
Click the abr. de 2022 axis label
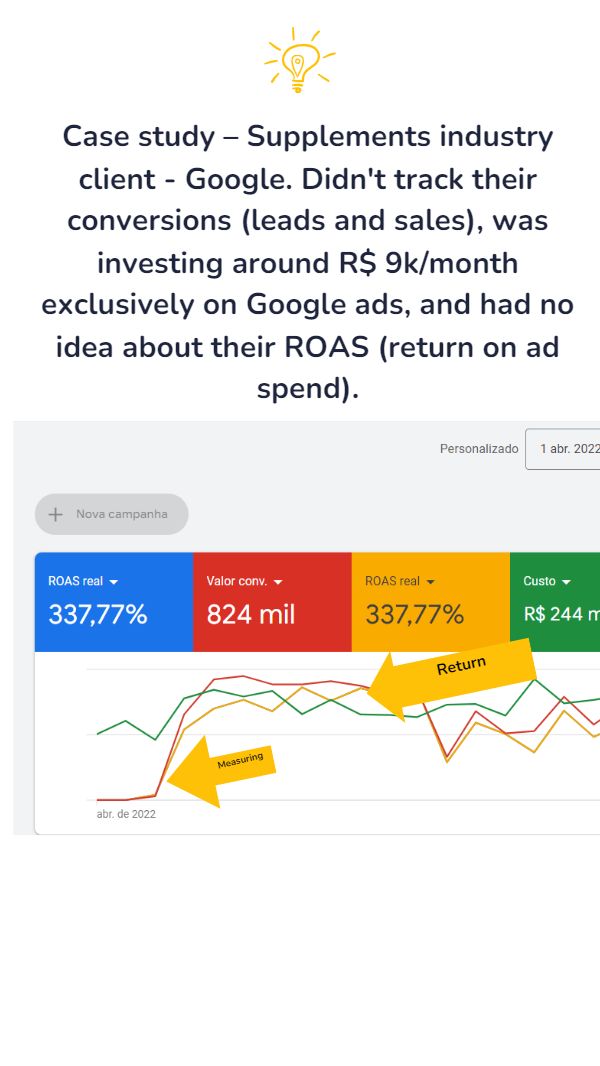[x=126, y=814]
